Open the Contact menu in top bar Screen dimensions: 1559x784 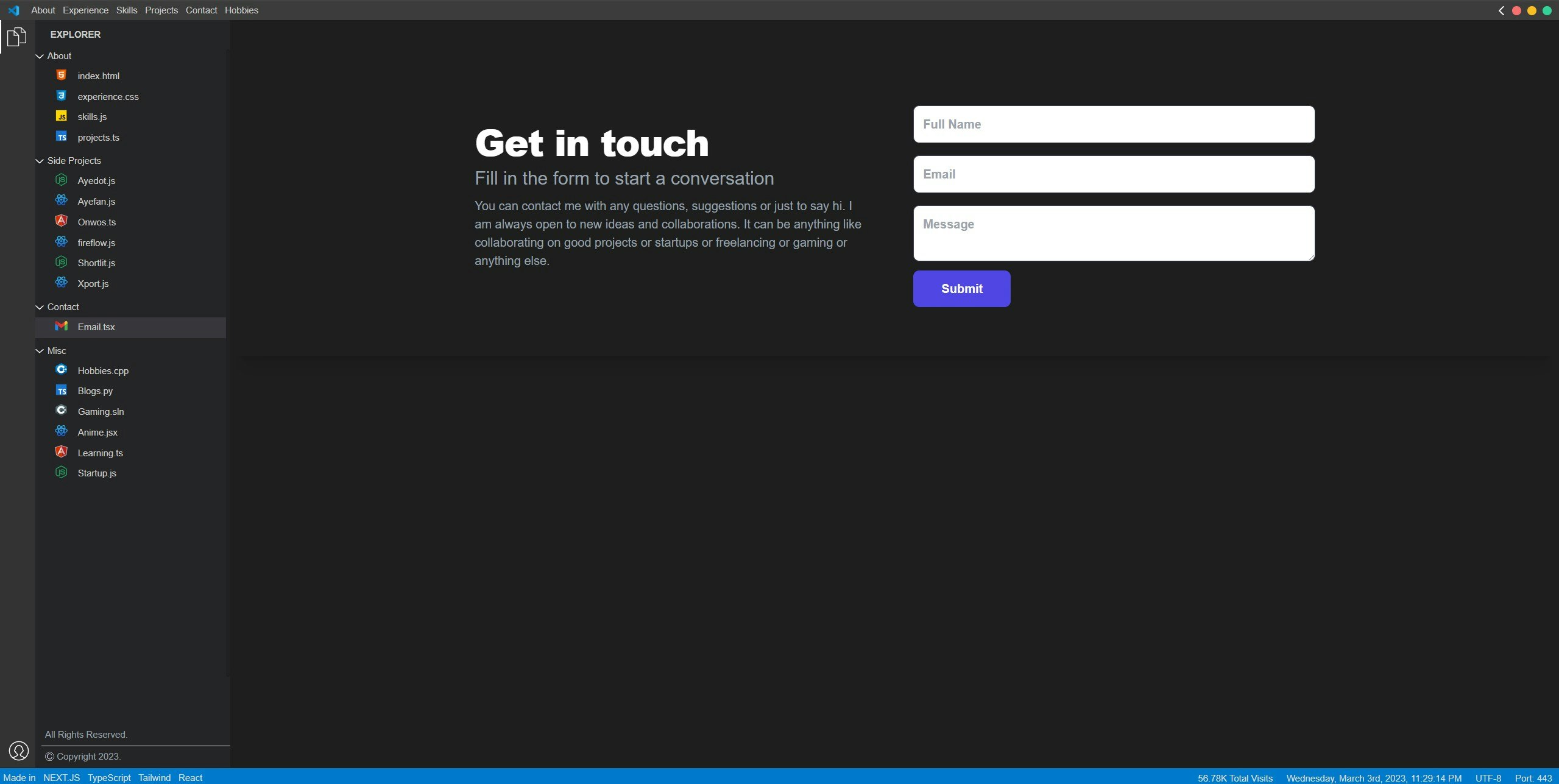pyautogui.click(x=202, y=10)
